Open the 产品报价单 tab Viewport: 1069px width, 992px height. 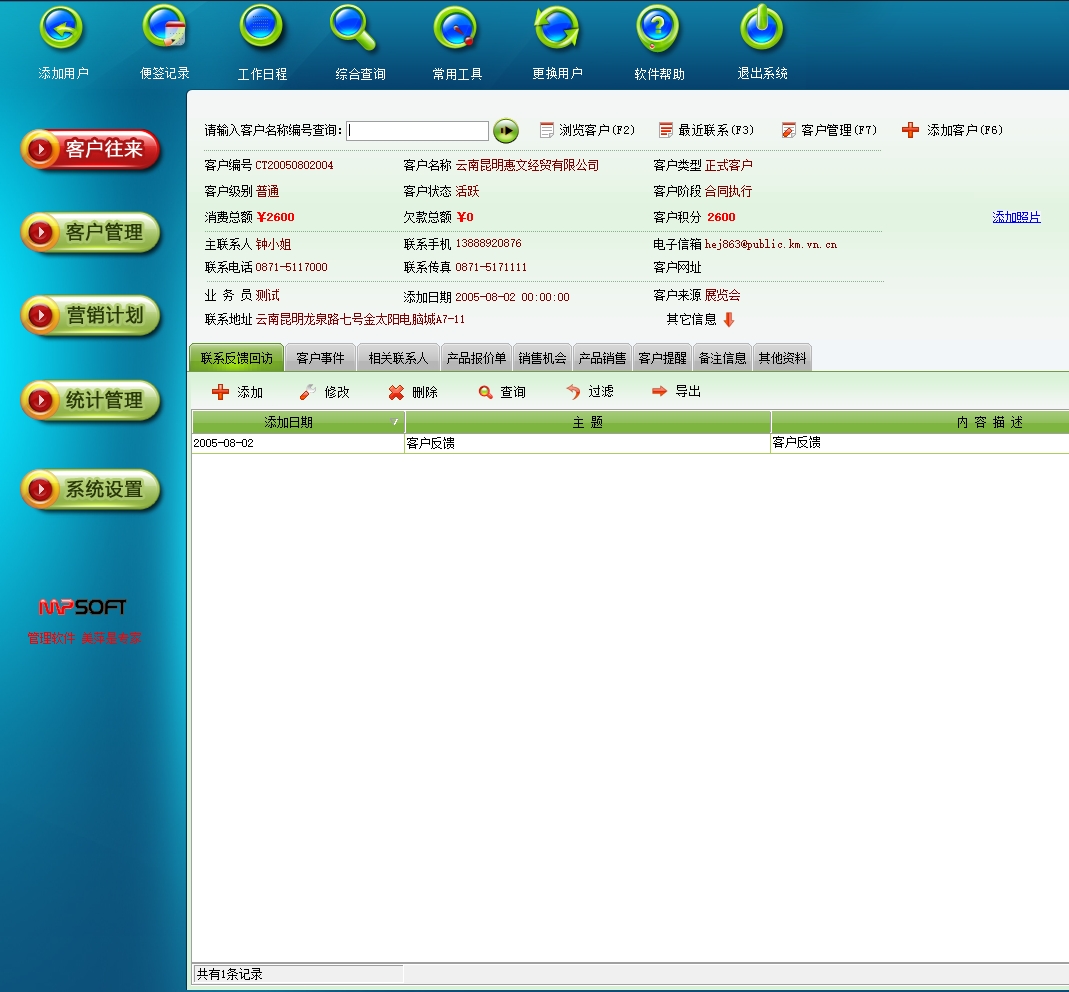click(476, 358)
